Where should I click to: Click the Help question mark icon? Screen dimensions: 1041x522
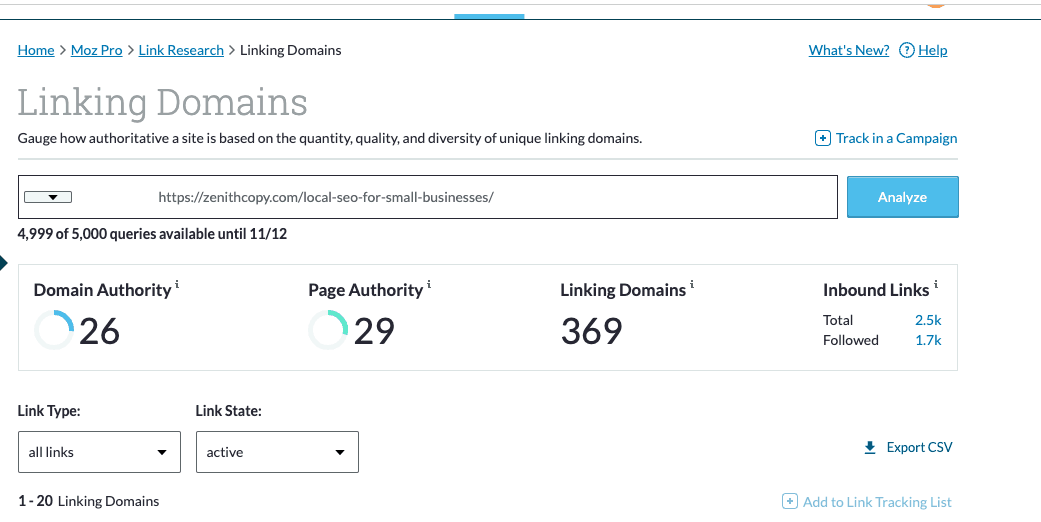point(907,51)
